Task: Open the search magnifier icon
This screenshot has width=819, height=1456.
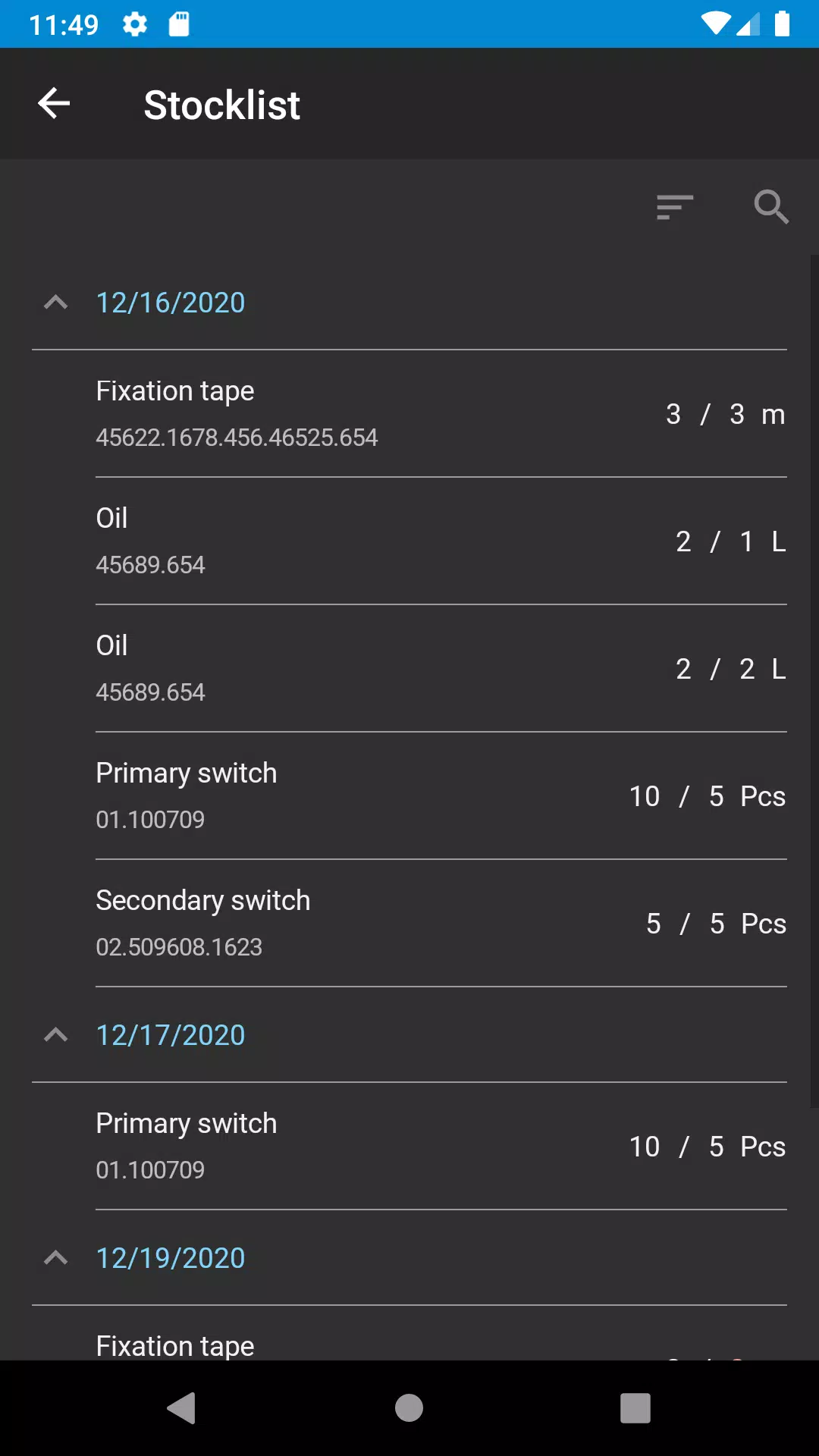Action: tap(771, 207)
